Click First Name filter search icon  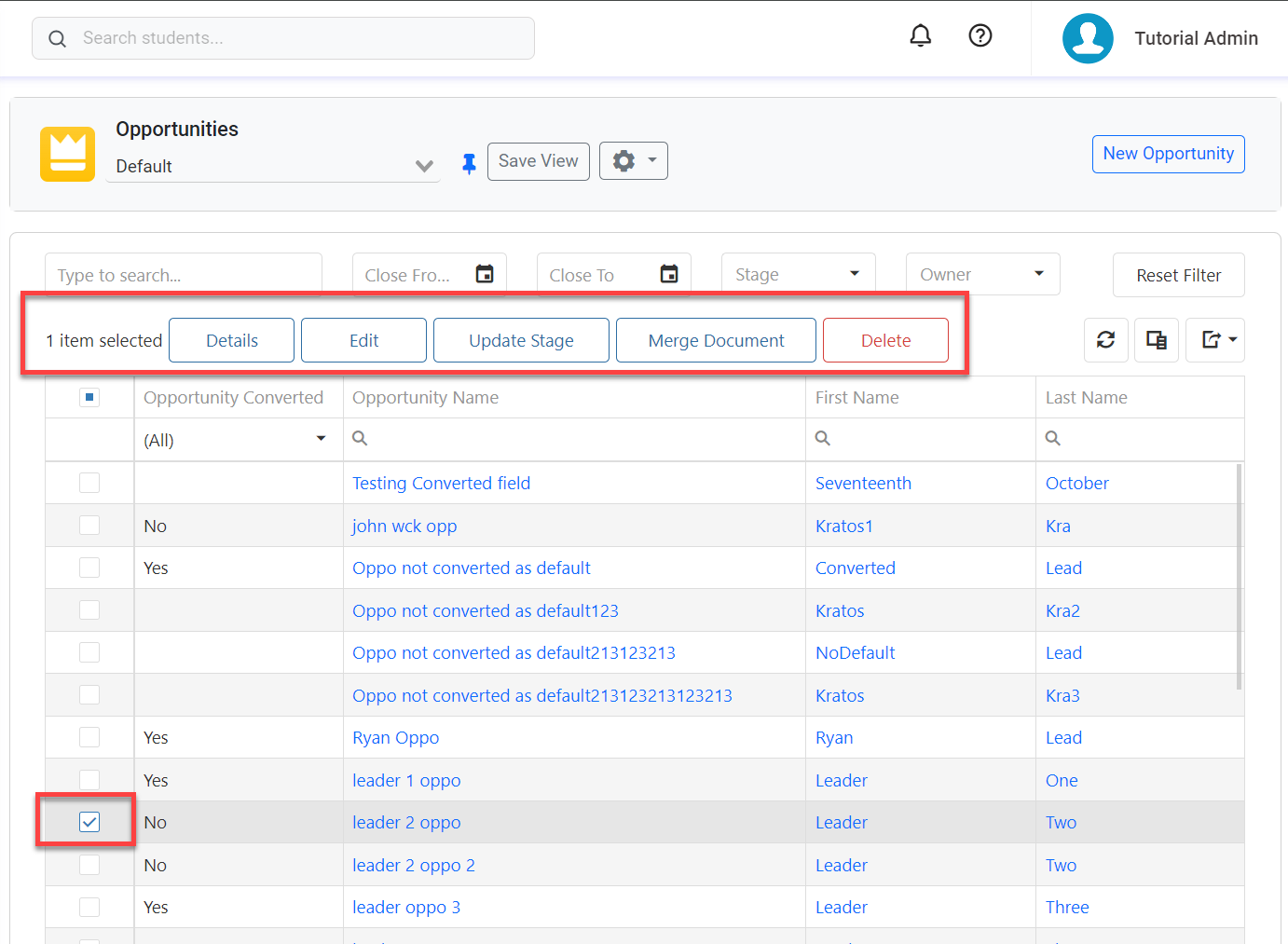pos(823,438)
